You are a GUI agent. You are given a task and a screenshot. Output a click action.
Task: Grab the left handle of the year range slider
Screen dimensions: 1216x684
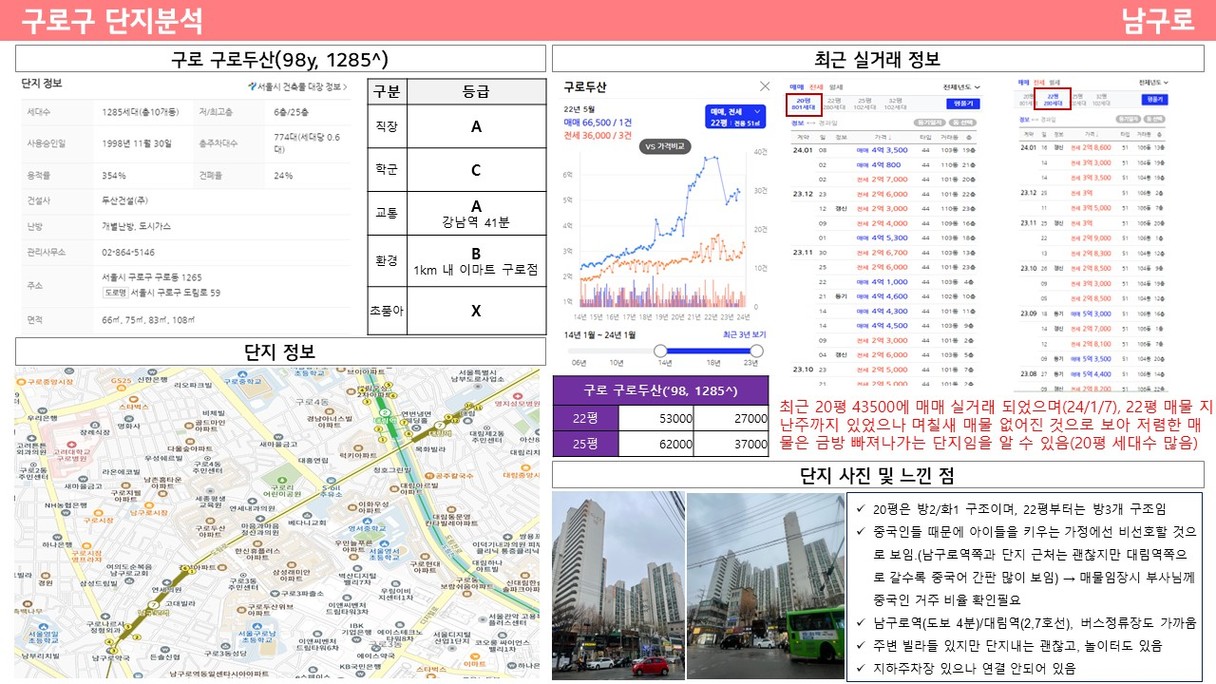(660, 350)
